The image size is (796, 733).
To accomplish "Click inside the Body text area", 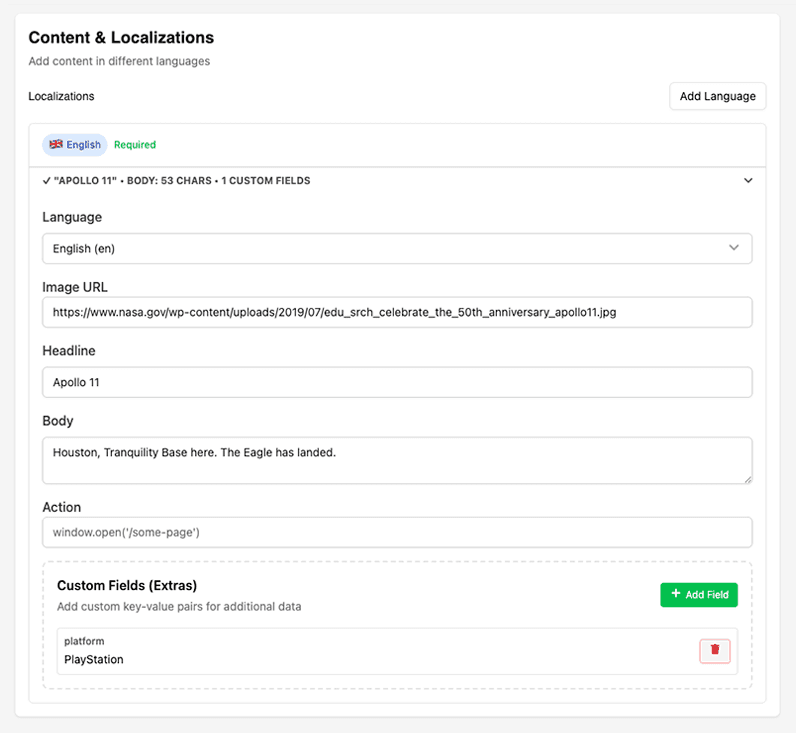I will point(396,459).
